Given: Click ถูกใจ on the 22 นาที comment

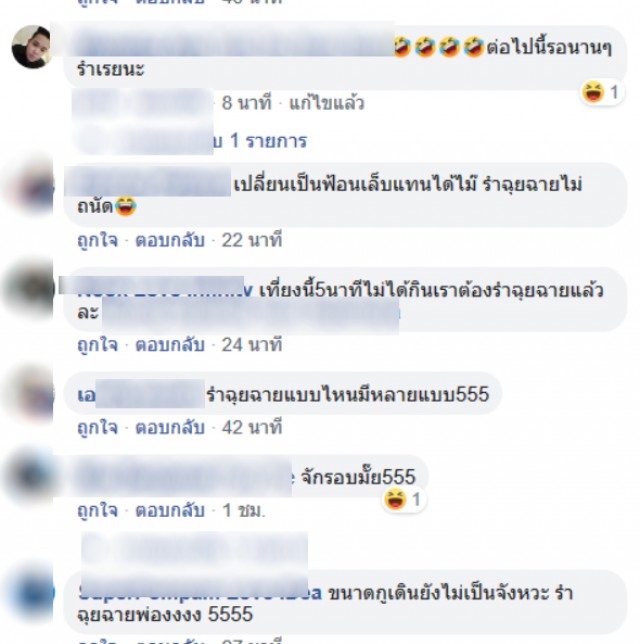Looking at the screenshot, I should pyautogui.click(x=97, y=240).
